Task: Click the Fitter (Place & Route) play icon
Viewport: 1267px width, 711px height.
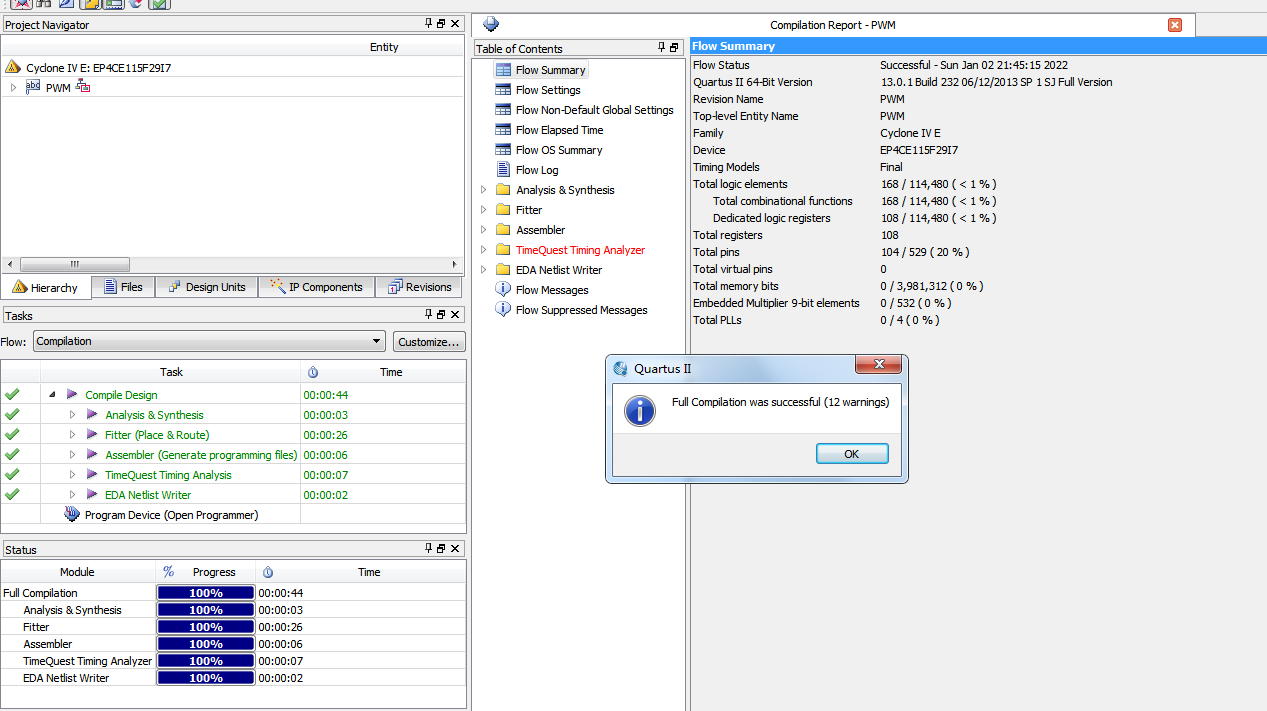Action: [x=92, y=435]
